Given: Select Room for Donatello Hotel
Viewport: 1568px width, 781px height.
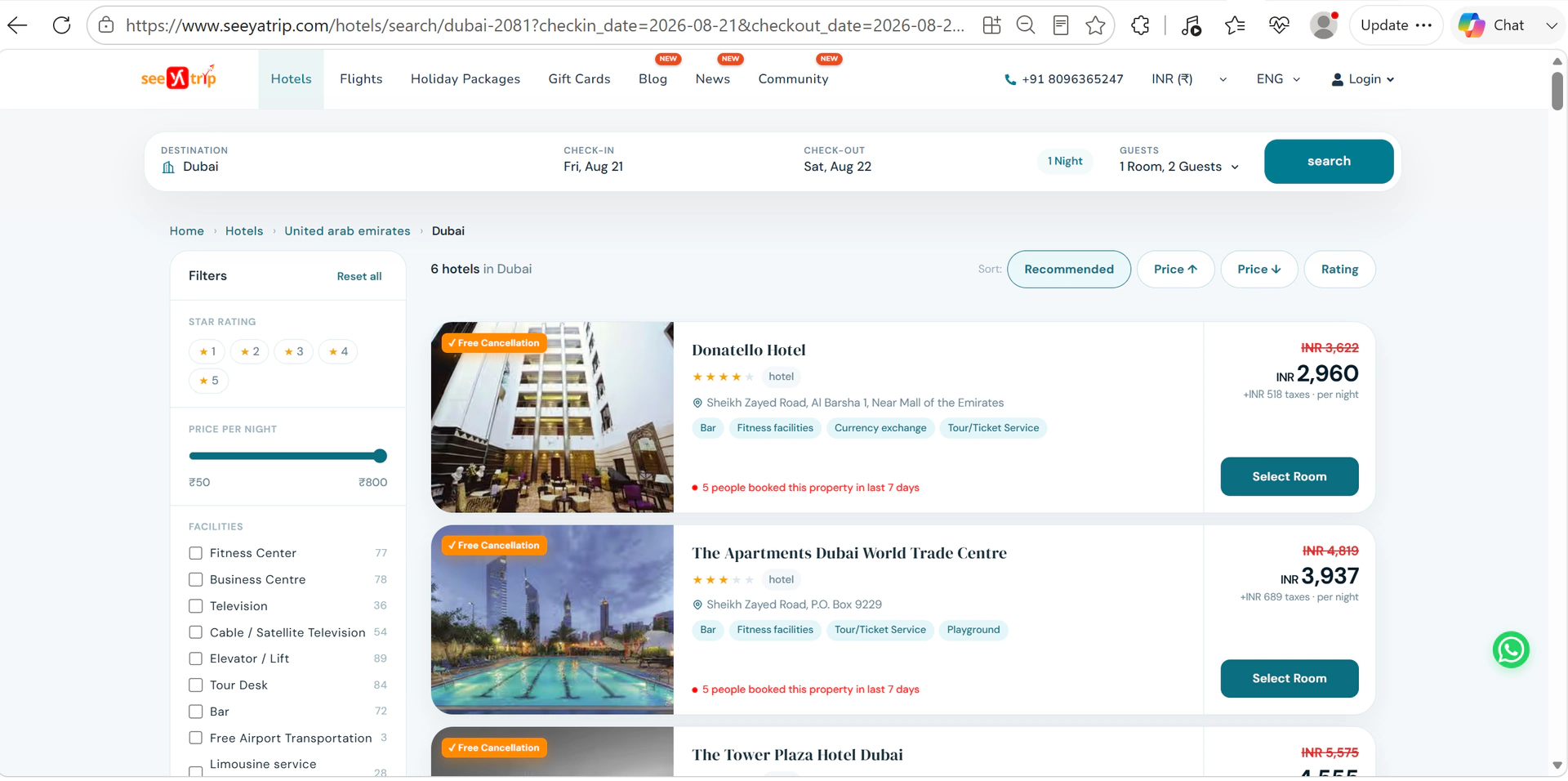Looking at the screenshot, I should (1290, 476).
